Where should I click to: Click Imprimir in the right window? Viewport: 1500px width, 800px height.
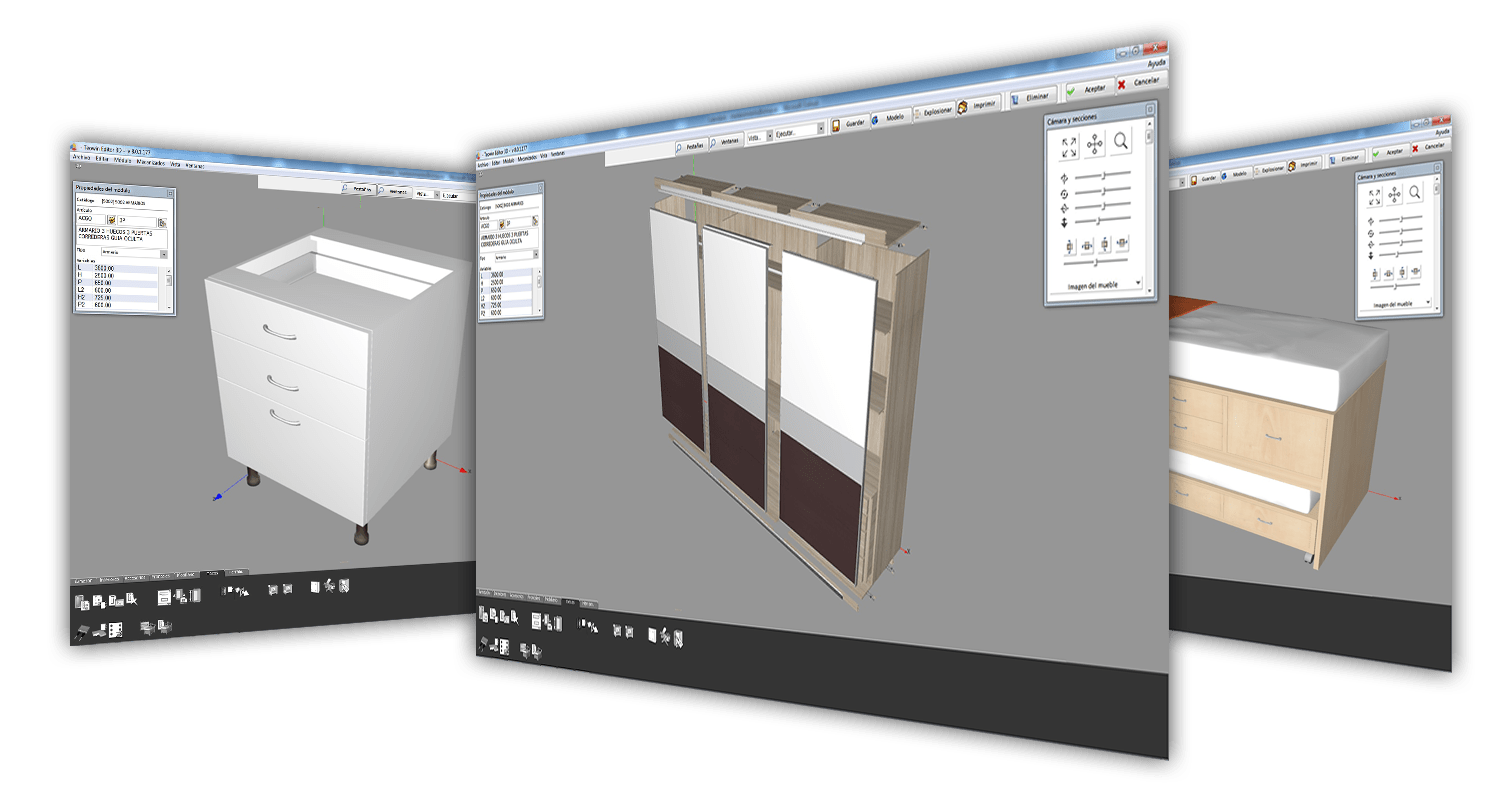coord(1304,165)
